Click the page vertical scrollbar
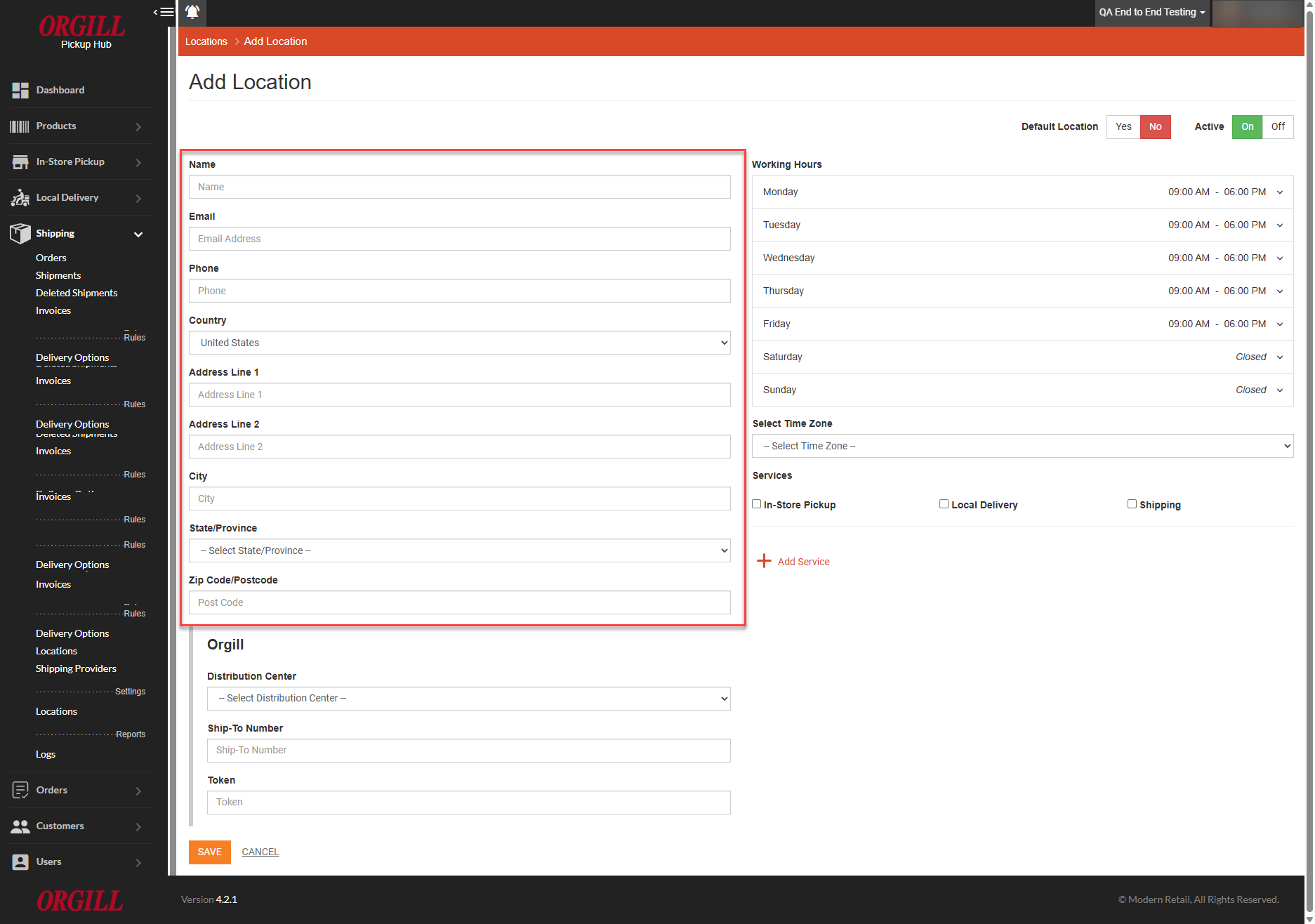The image size is (1315, 924). [x=1309, y=462]
